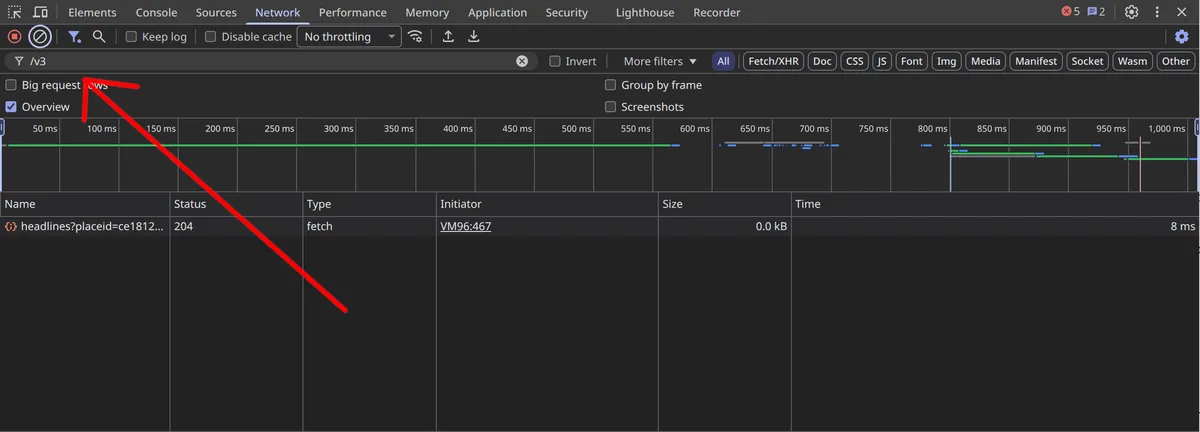Focus the /v3 filter input field

click(270, 61)
